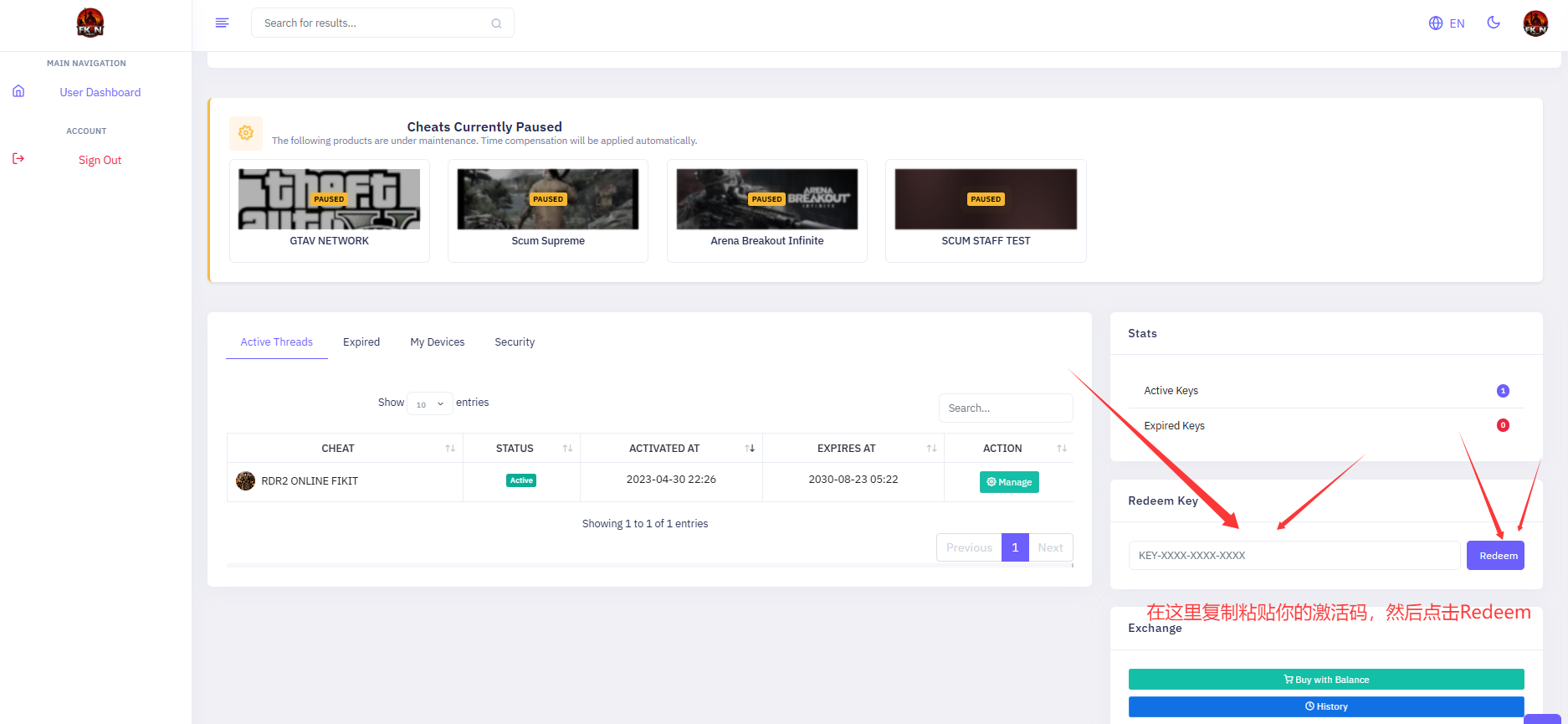This screenshot has width=1568, height=724.
Task: Click the Active Keys count badge
Action: tap(1503, 391)
